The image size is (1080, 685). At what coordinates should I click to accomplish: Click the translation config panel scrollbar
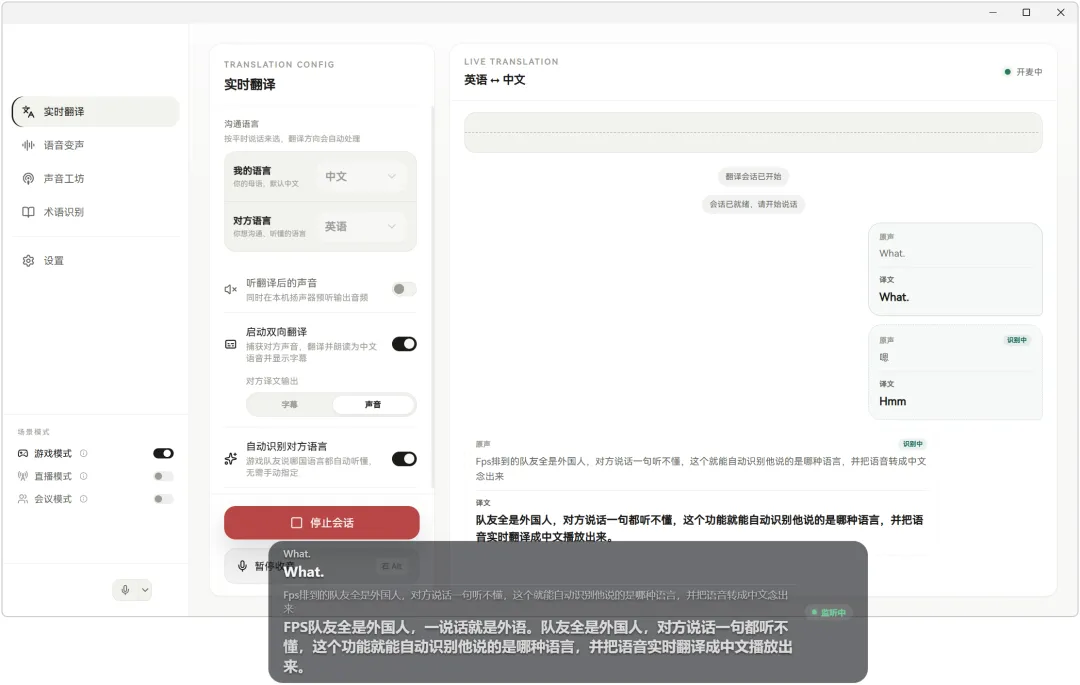(x=433, y=296)
